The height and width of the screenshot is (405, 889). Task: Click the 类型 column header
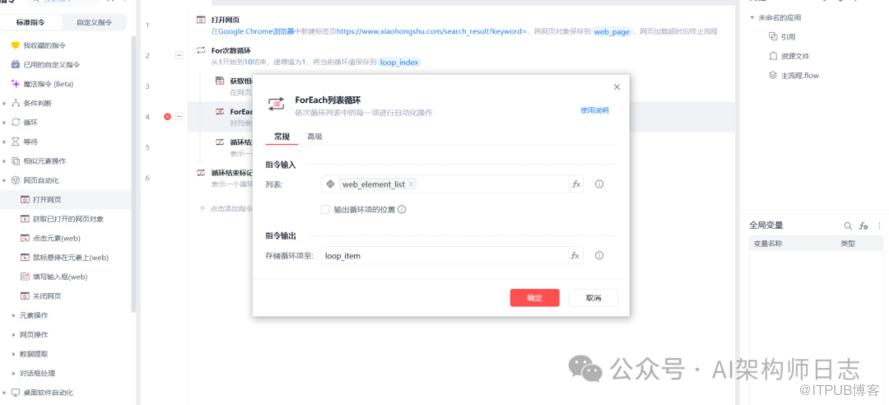pyautogui.click(x=848, y=244)
